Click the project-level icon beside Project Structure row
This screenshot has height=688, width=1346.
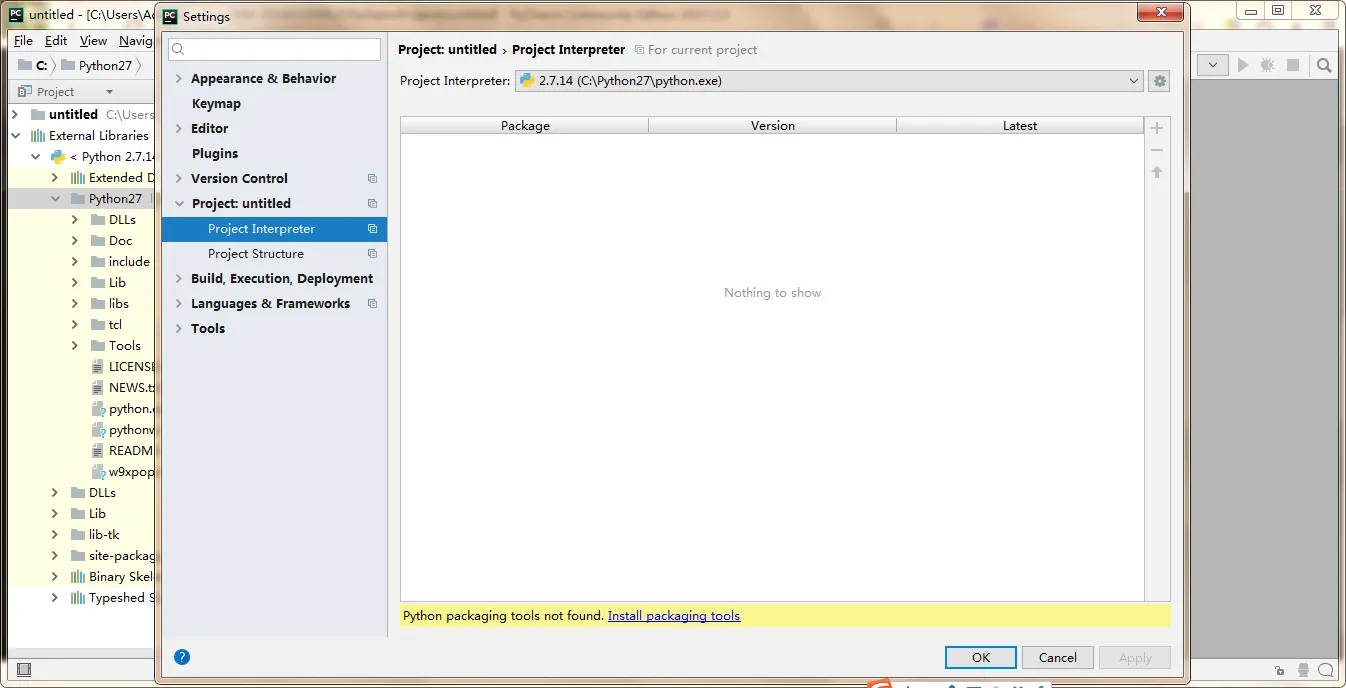click(372, 254)
